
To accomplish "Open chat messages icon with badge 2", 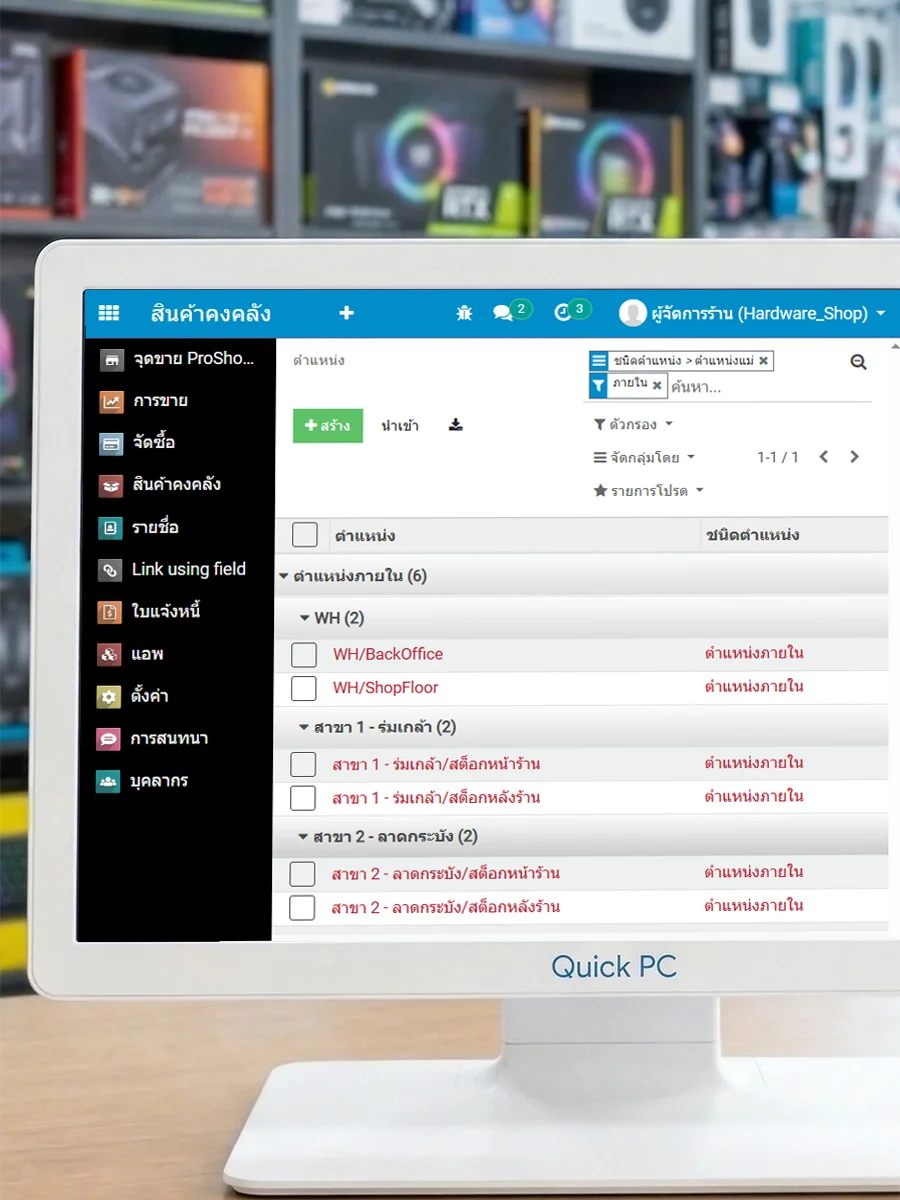I will pyautogui.click(x=503, y=313).
